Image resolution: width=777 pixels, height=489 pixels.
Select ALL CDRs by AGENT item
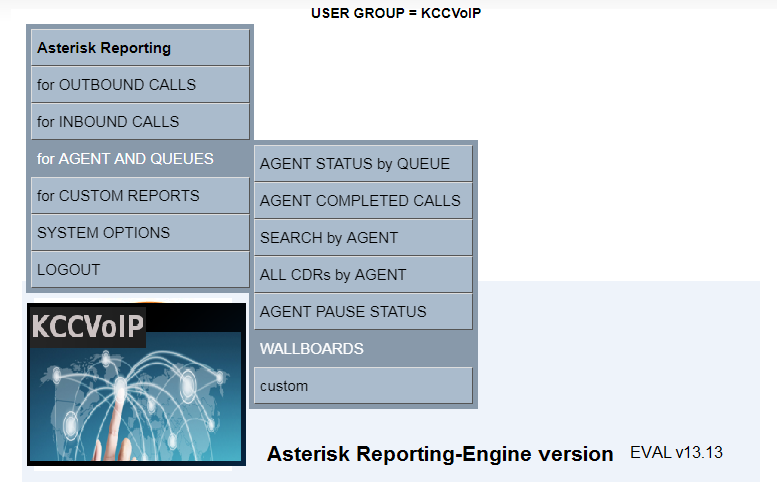(x=363, y=274)
